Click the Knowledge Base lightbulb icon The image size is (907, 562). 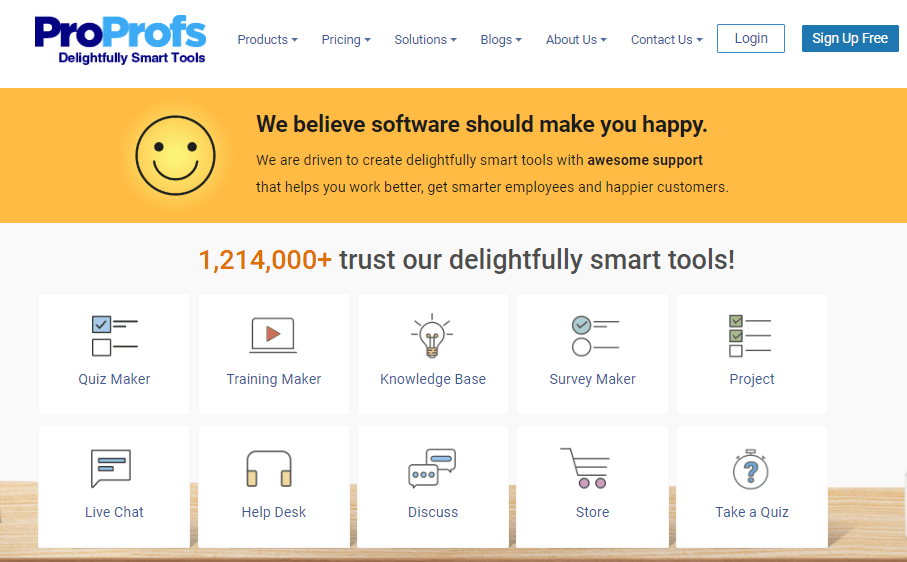[x=432, y=336]
